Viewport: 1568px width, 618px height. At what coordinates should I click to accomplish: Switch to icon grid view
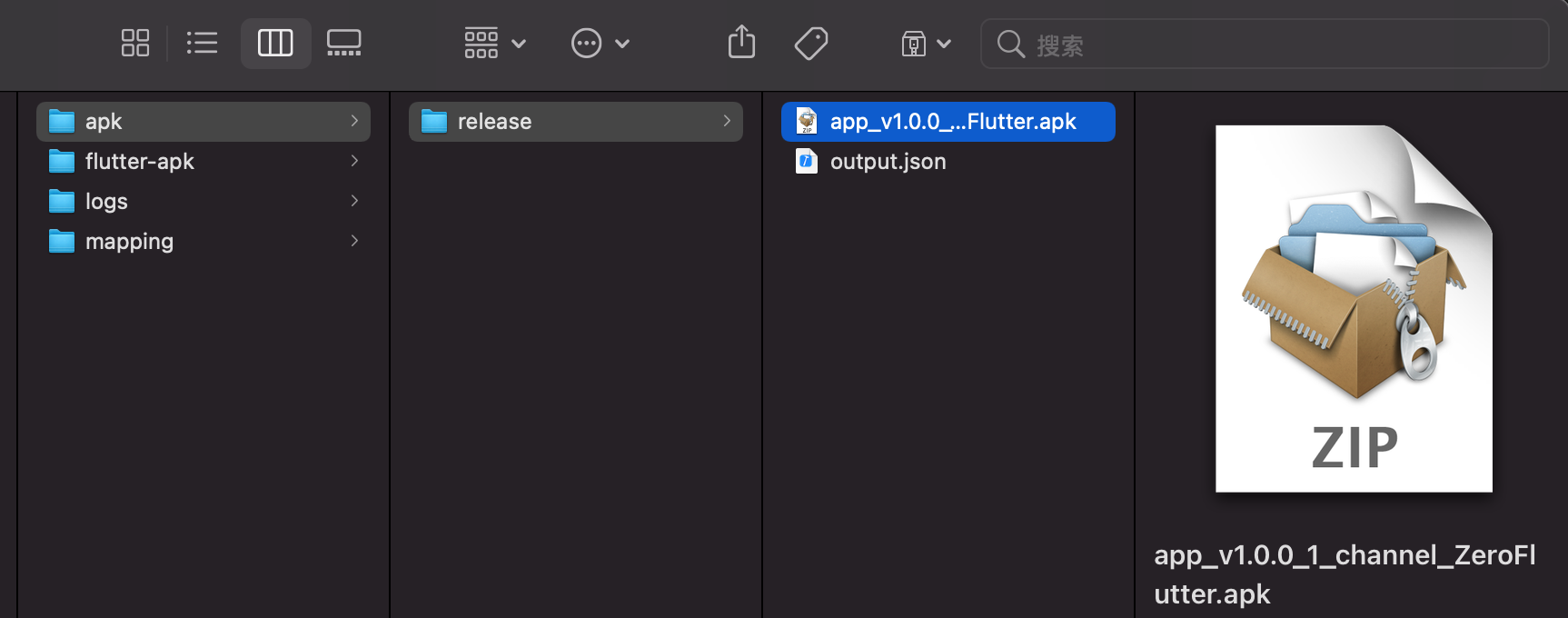[x=135, y=43]
